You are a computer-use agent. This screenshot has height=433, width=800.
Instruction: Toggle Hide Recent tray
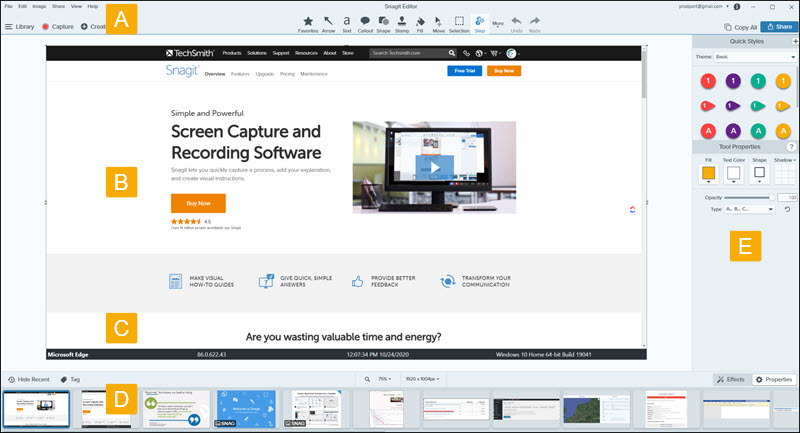coord(29,379)
